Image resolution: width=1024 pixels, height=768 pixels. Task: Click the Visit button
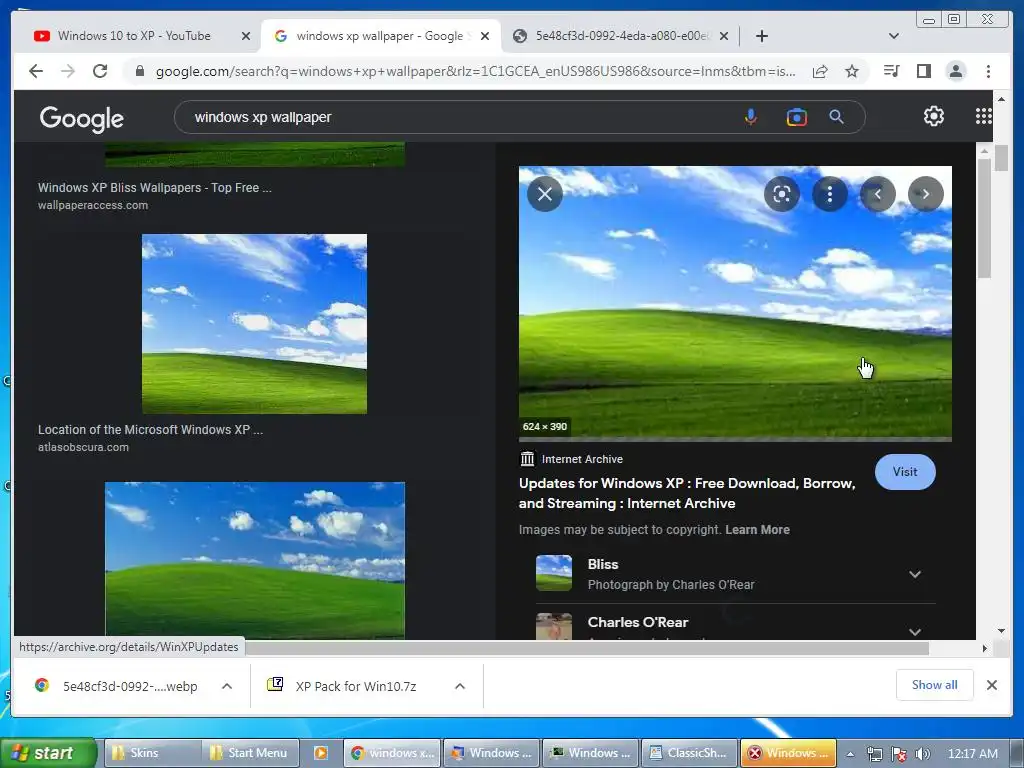pyautogui.click(x=904, y=472)
